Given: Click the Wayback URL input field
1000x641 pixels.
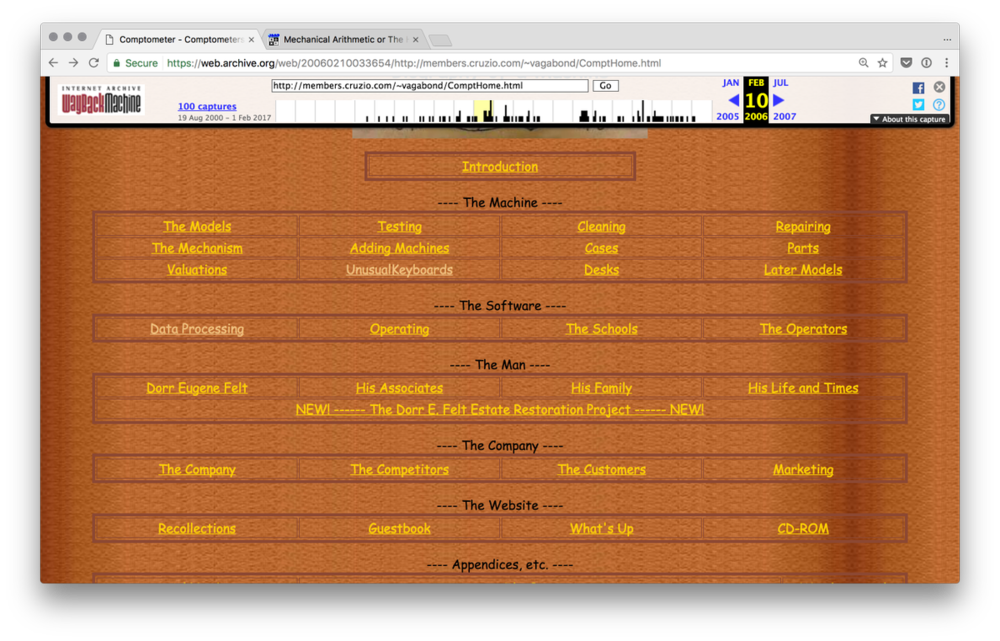Looking at the screenshot, I should pyautogui.click(x=430, y=85).
